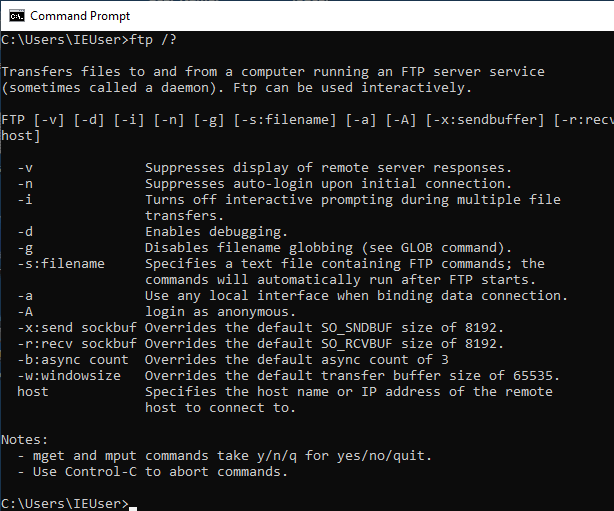614x511 pixels.
Task: Click the '-r:recv sockbuf' option label
Action: [72, 344]
